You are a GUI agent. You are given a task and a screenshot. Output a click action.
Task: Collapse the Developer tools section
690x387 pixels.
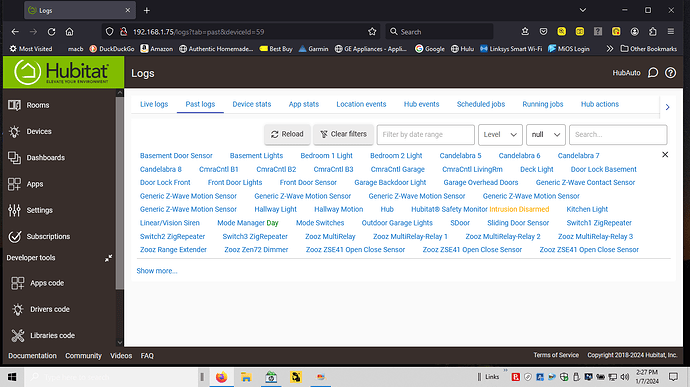pyautogui.click(x=108, y=258)
